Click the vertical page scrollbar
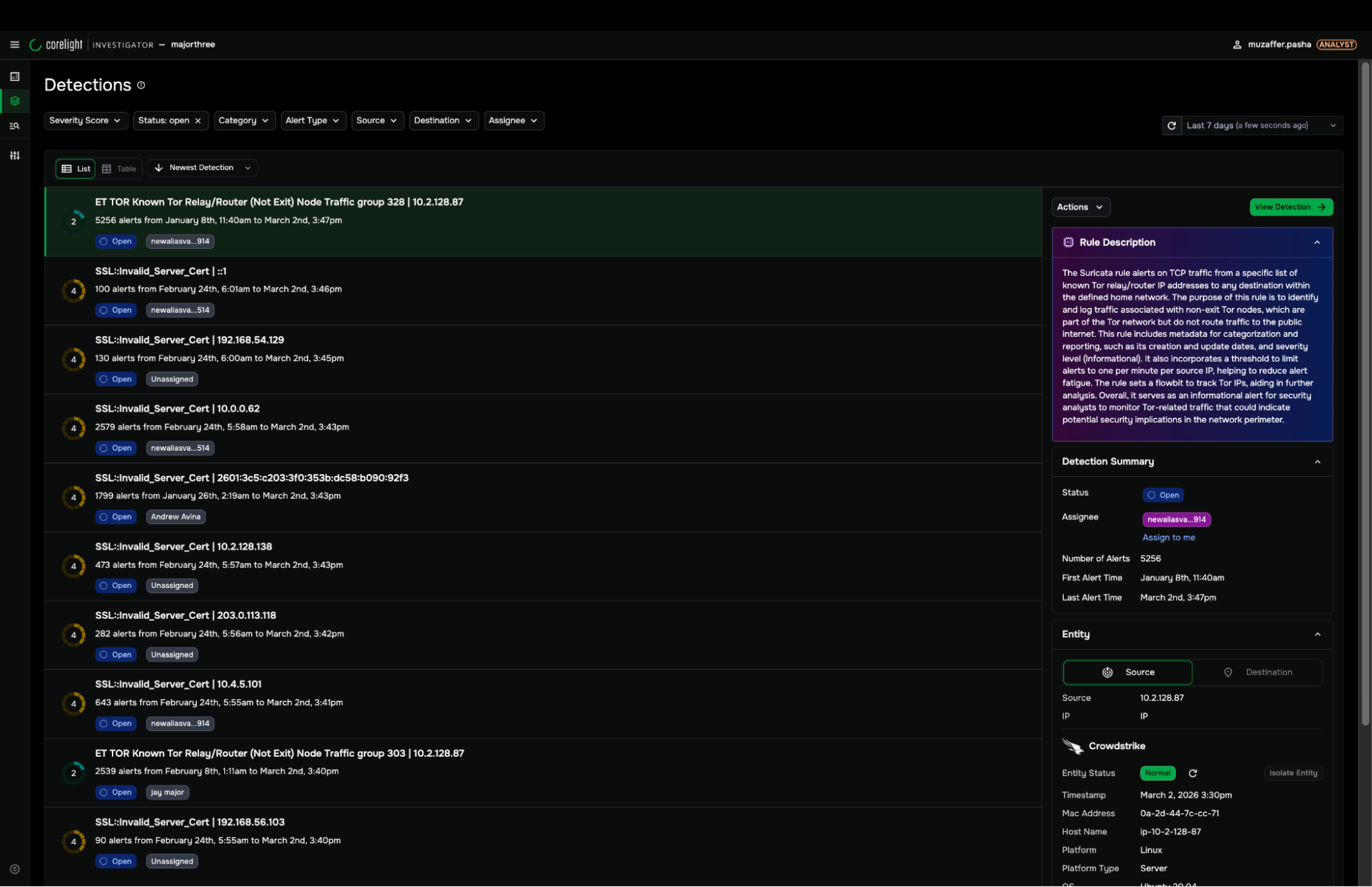This screenshot has width=1372, height=887. tap(1364, 391)
